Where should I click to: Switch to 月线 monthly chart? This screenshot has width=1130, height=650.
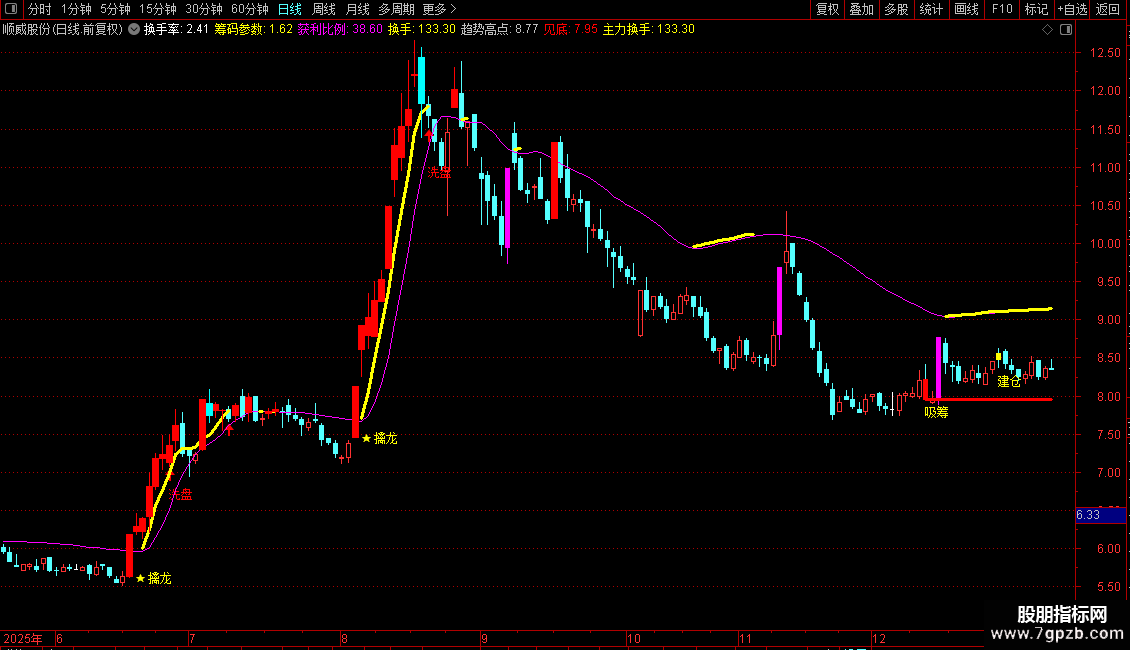tap(357, 9)
